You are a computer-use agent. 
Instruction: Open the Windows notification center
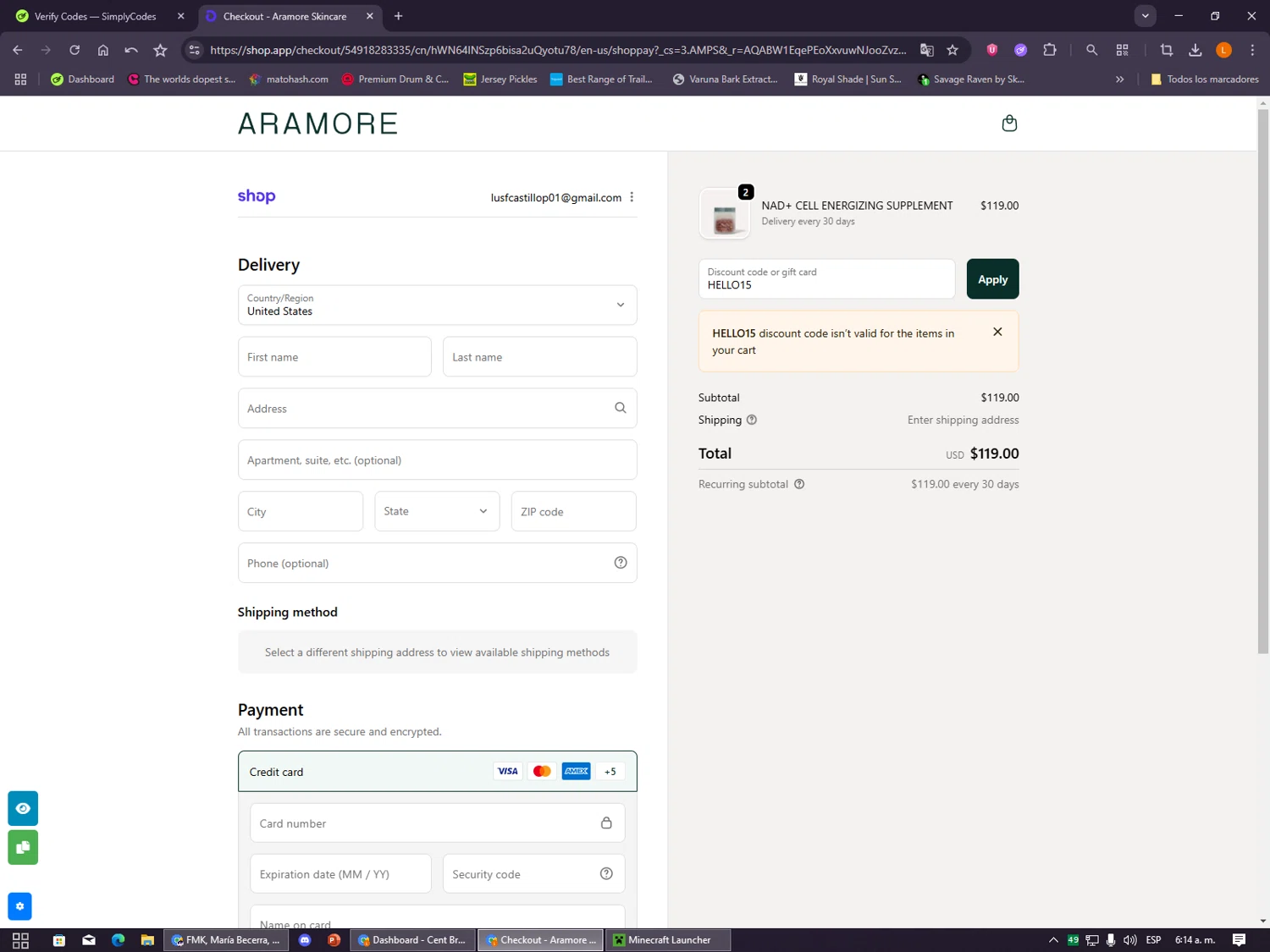[1239, 940]
